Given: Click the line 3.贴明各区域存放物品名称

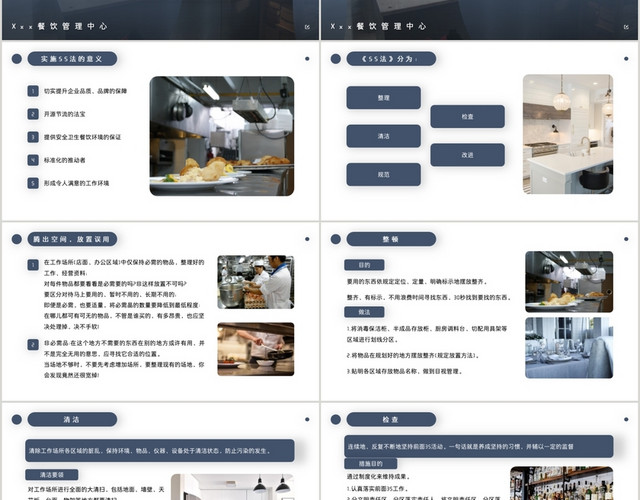Looking at the screenshot, I should click(404, 371).
